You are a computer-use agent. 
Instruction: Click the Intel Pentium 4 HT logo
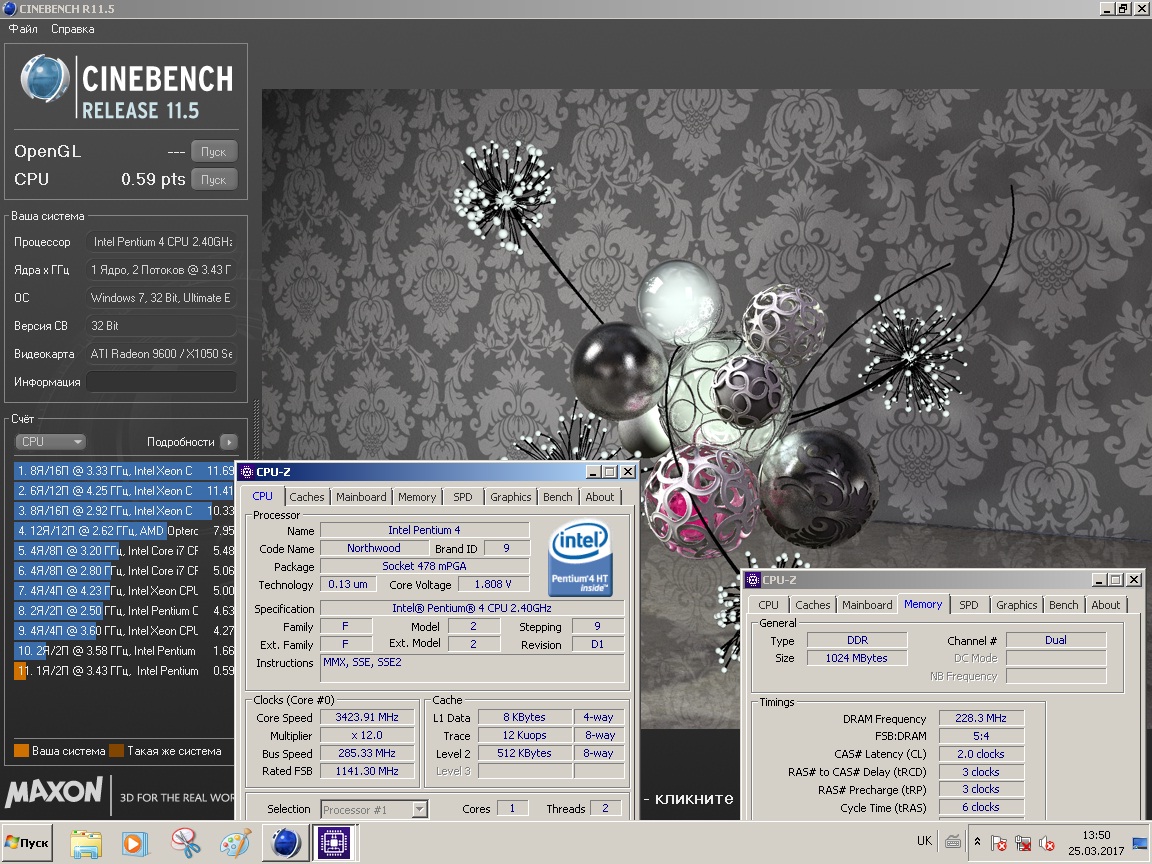pyautogui.click(x=580, y=558)
